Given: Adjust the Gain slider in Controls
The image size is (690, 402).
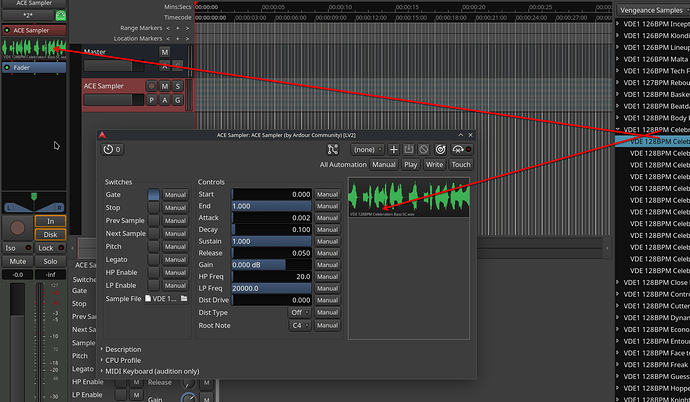Looking at the screenshot, I should 270,263.
